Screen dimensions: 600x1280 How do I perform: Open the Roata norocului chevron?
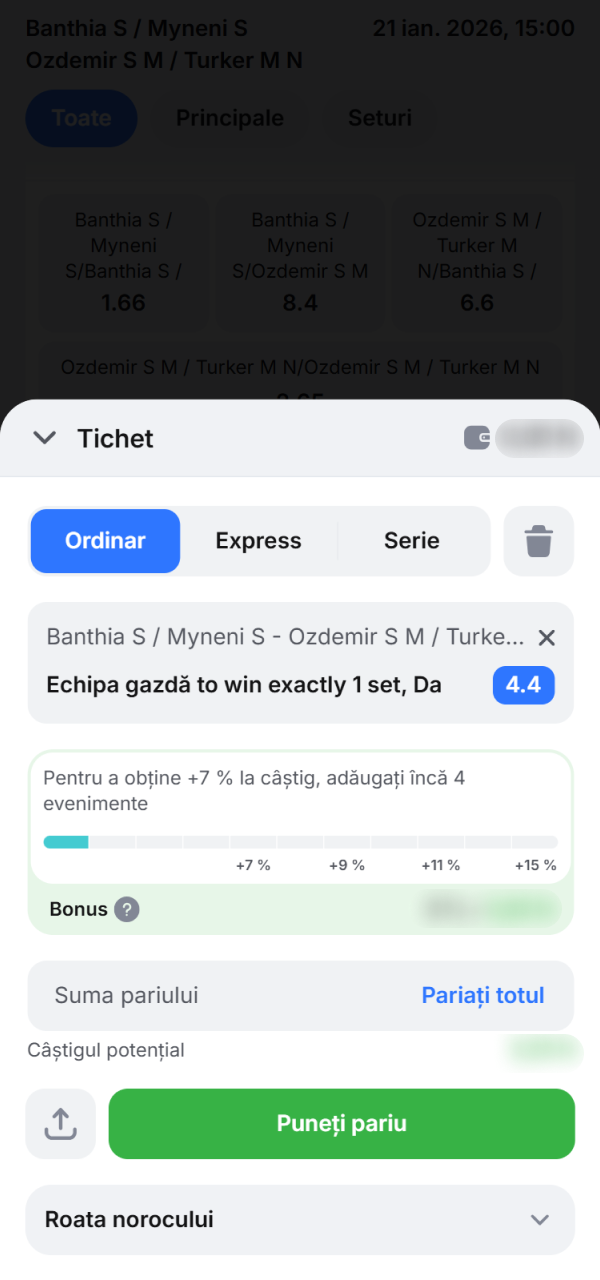coord(540,1220)
